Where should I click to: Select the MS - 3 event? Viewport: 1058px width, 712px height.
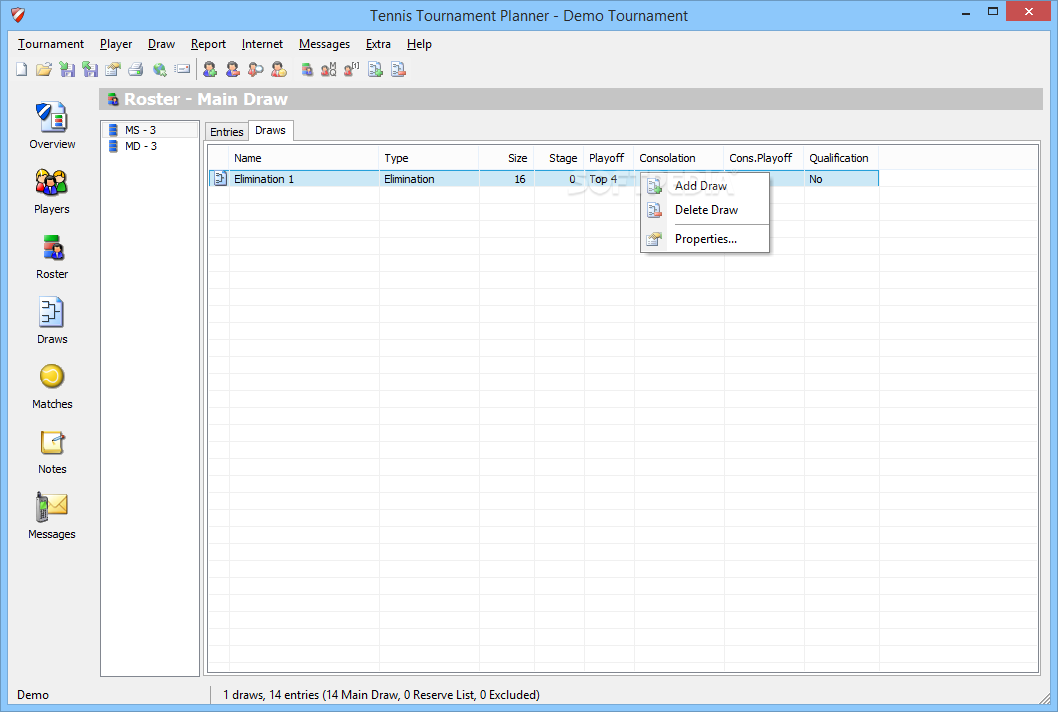point(150,130)
